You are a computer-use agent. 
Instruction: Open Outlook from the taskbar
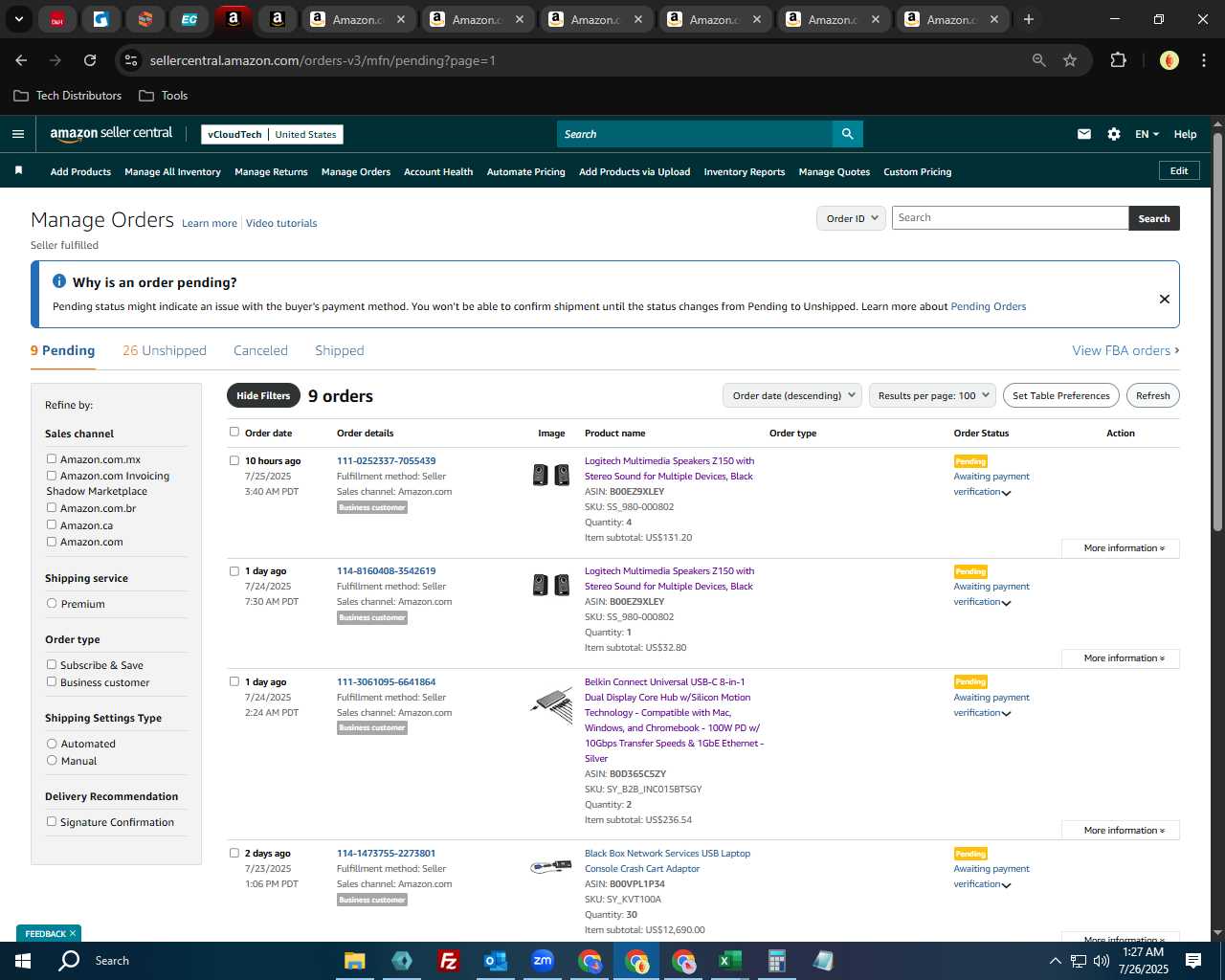coord(495,961)
